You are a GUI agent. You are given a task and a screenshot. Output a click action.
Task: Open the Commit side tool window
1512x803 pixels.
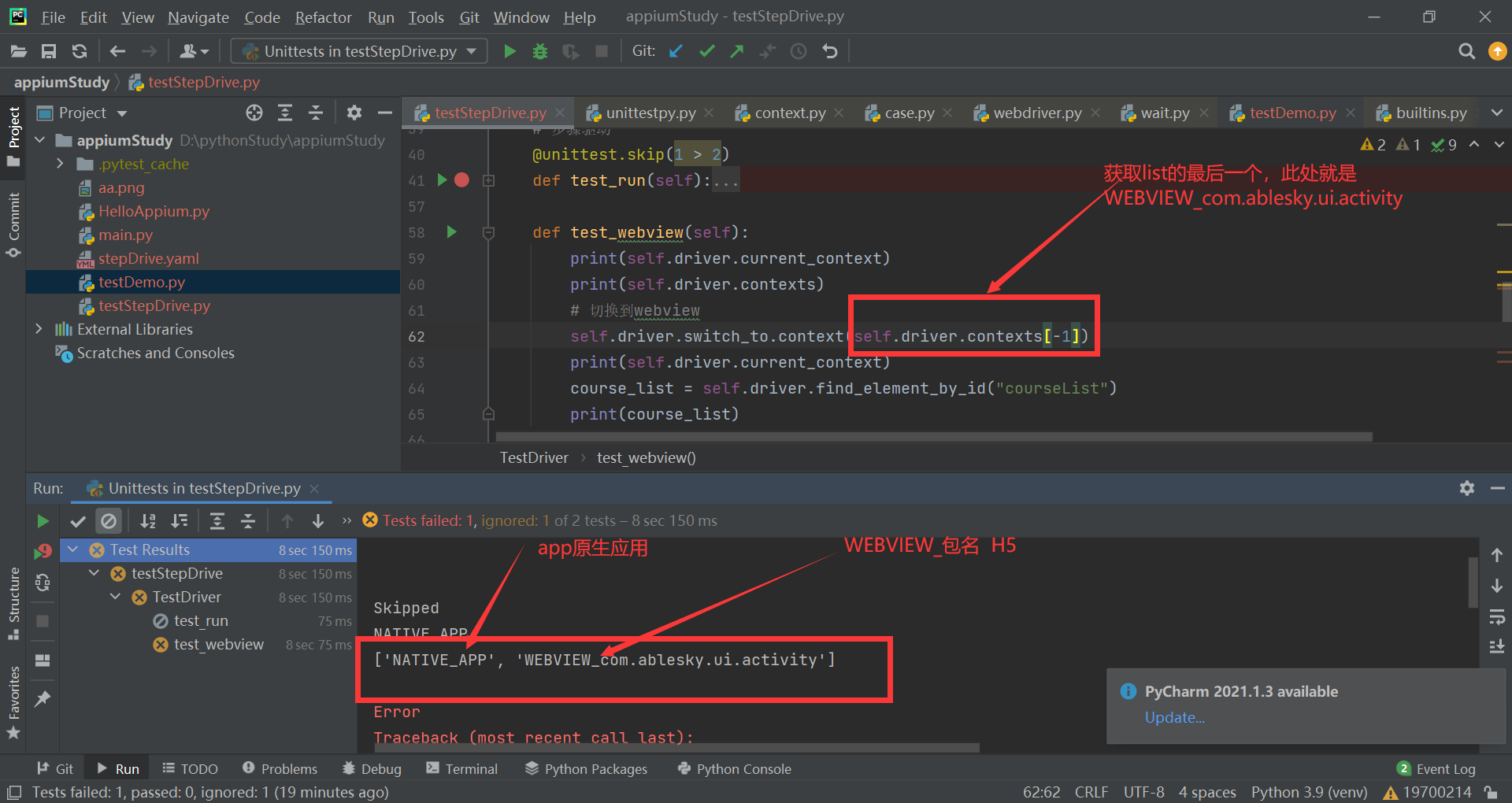point(13,225)
